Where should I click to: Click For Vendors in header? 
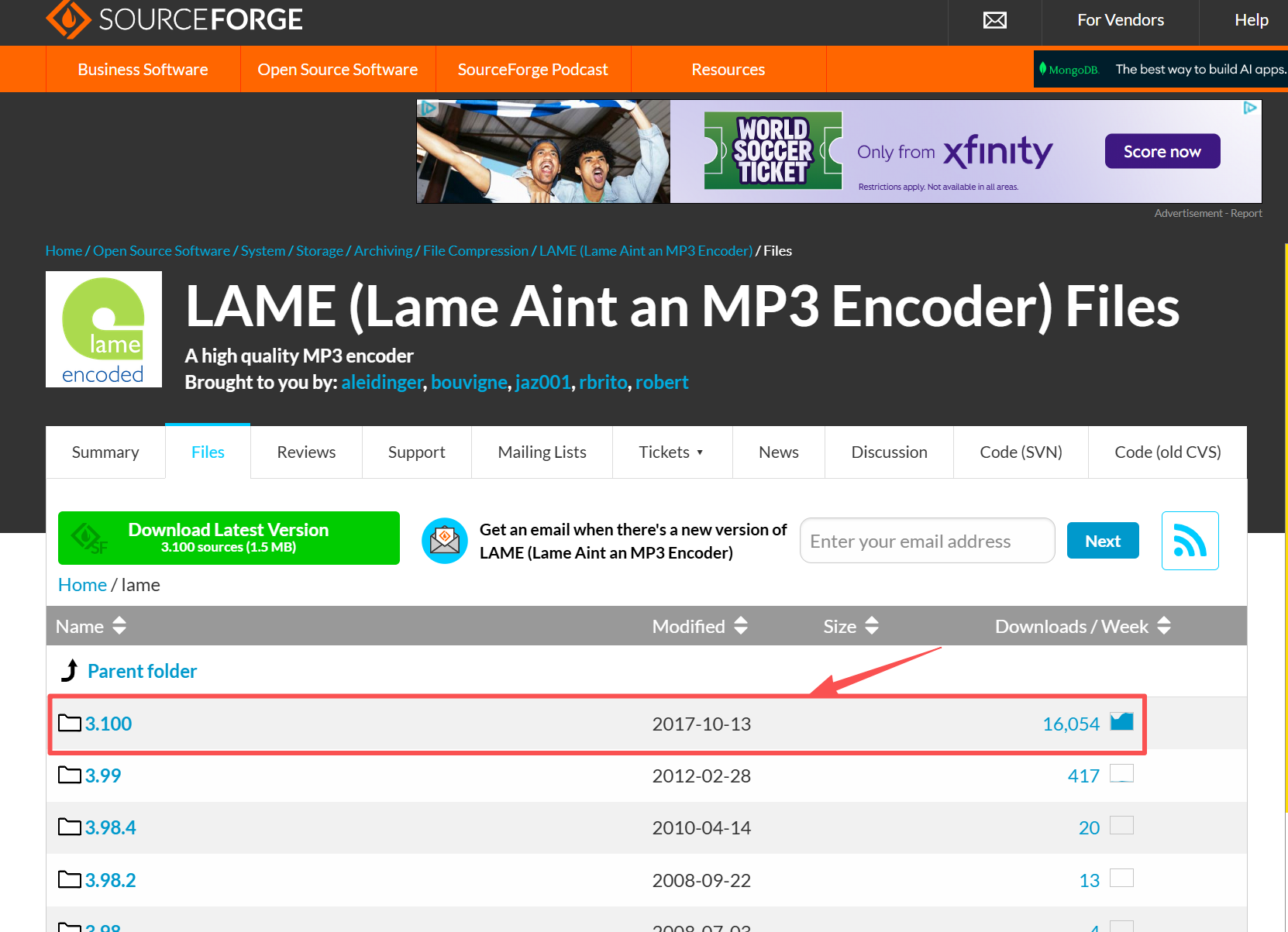pos(1121,20)
